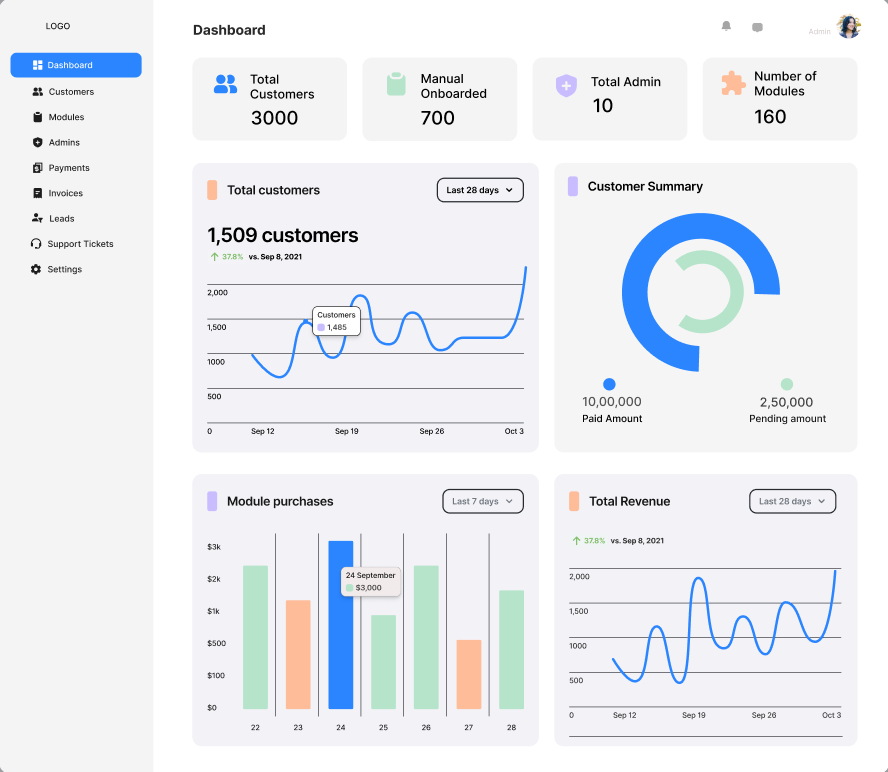Open the chat messages icon
This screenshot has height=772, width=888.
tap(757, 27)
